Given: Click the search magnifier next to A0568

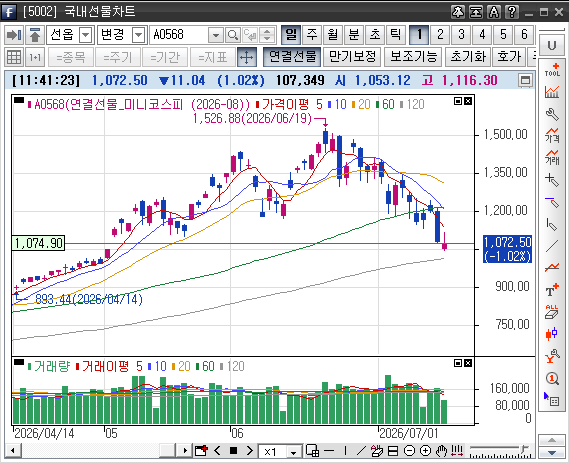Looking at the screenshot, I should [x=232, y=35].
